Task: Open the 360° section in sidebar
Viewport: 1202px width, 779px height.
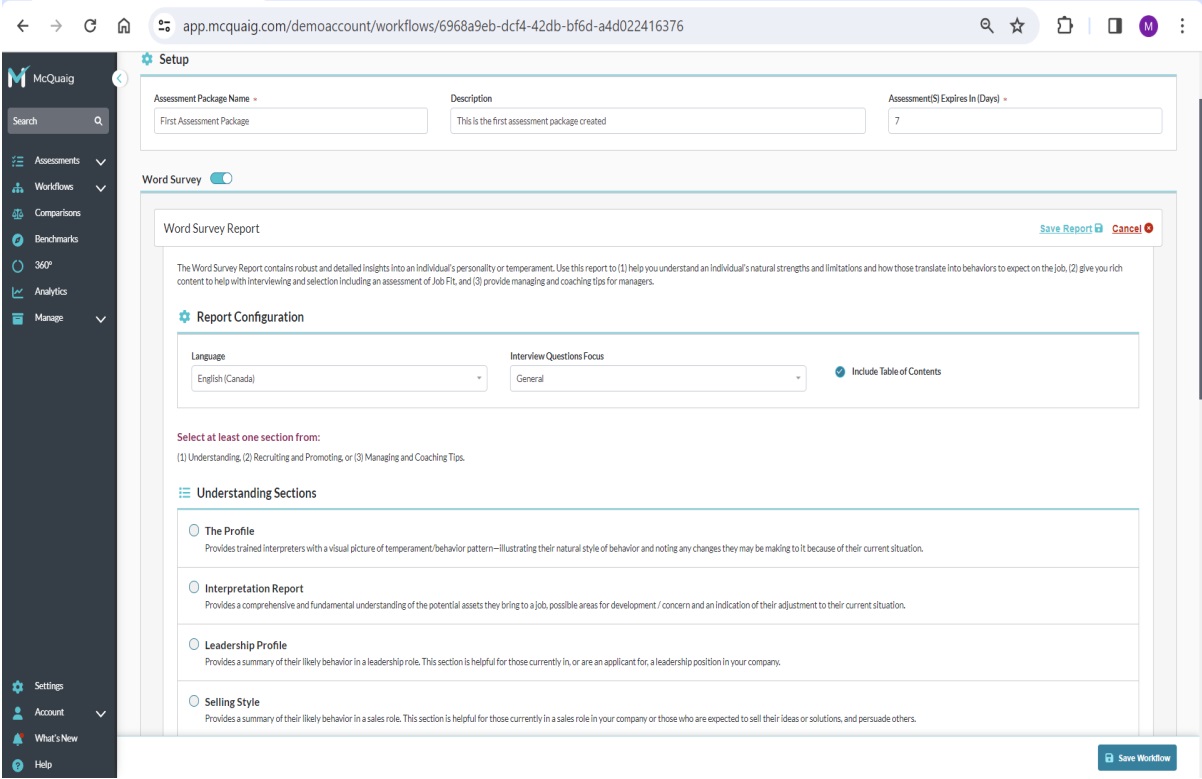Action: pyautogui.click(x=43, y=265)
